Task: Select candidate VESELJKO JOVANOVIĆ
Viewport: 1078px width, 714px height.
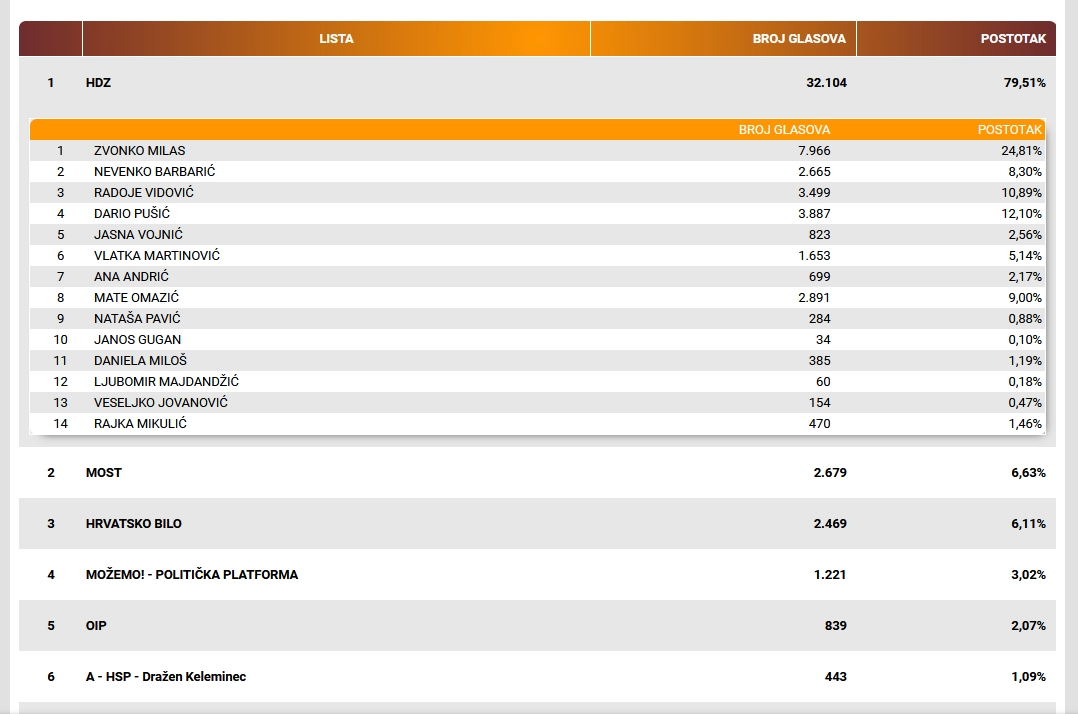Action: [537, 402]
